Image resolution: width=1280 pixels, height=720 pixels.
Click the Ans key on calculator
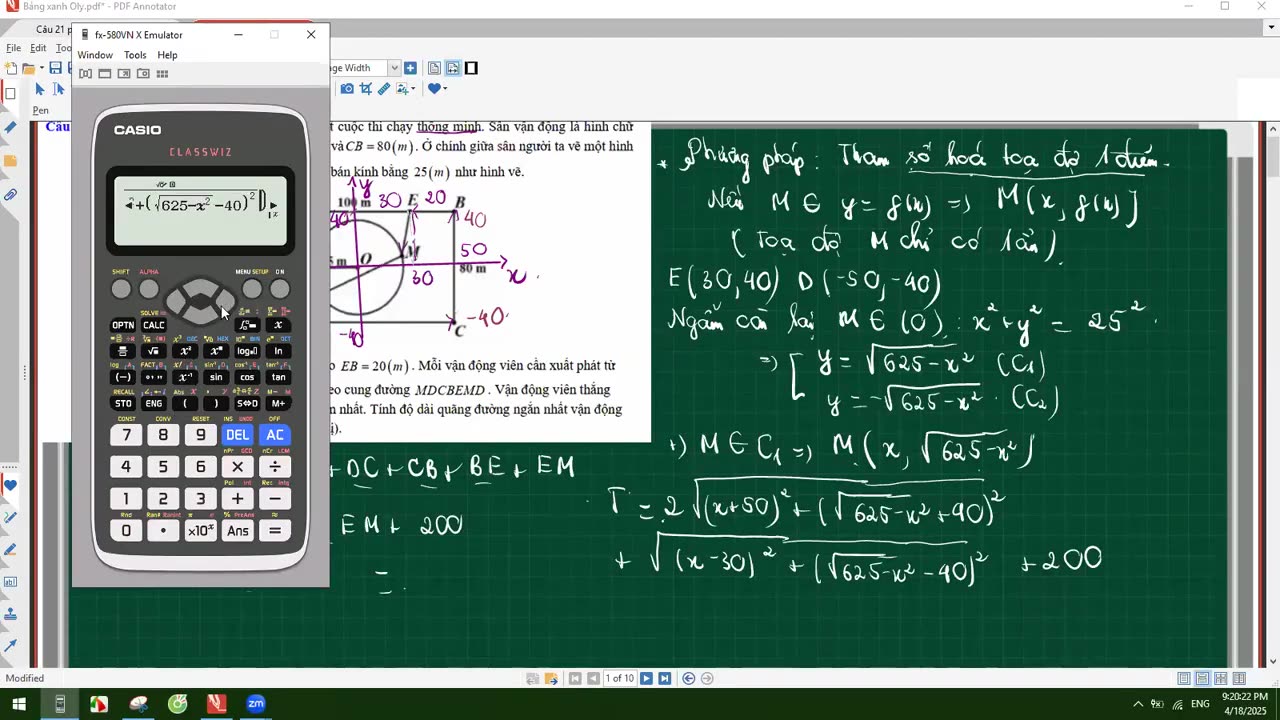click(x=238, y=531)
